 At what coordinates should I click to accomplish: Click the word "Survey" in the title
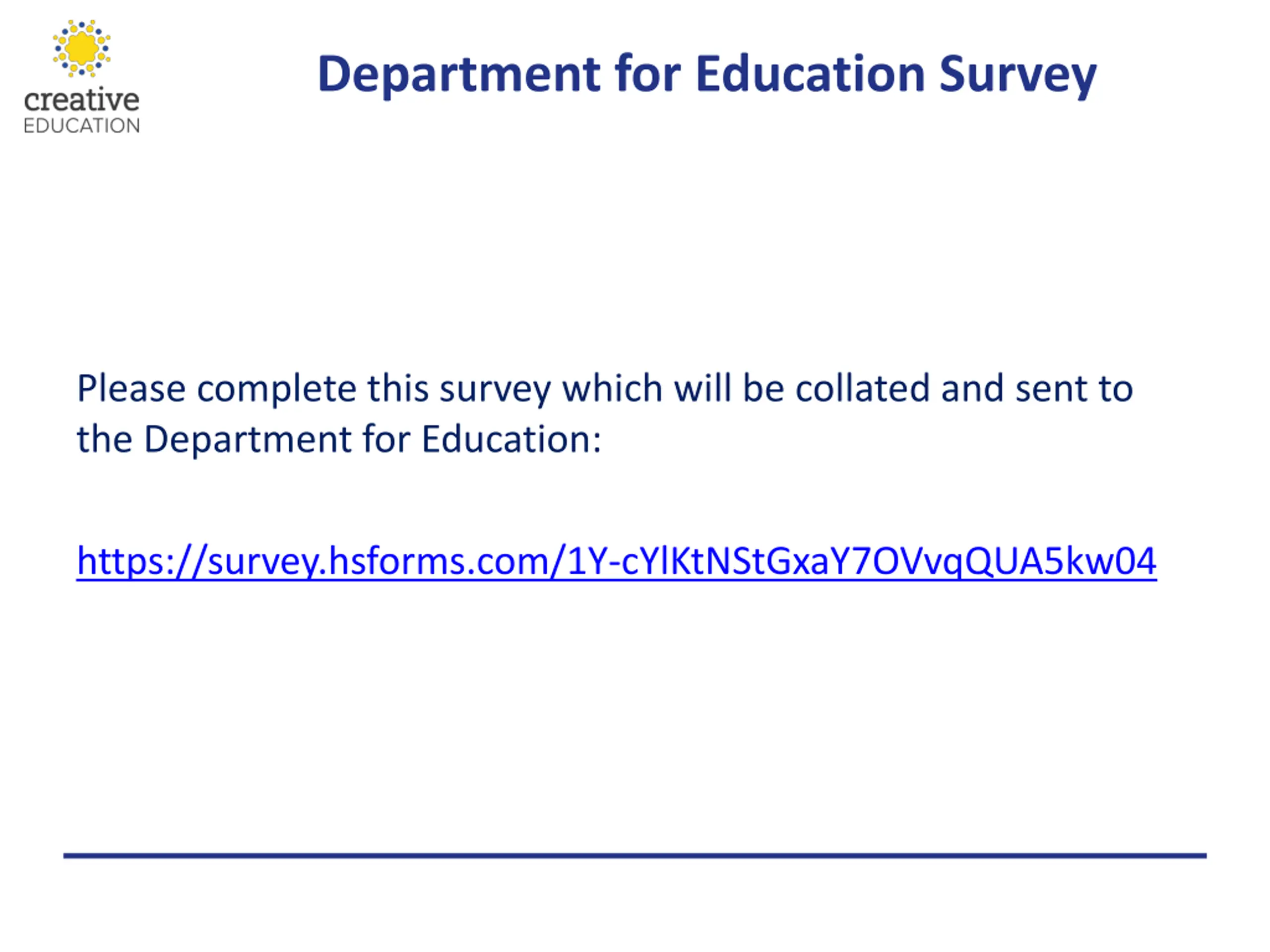pyautogui.click(x=1017, y=74)
